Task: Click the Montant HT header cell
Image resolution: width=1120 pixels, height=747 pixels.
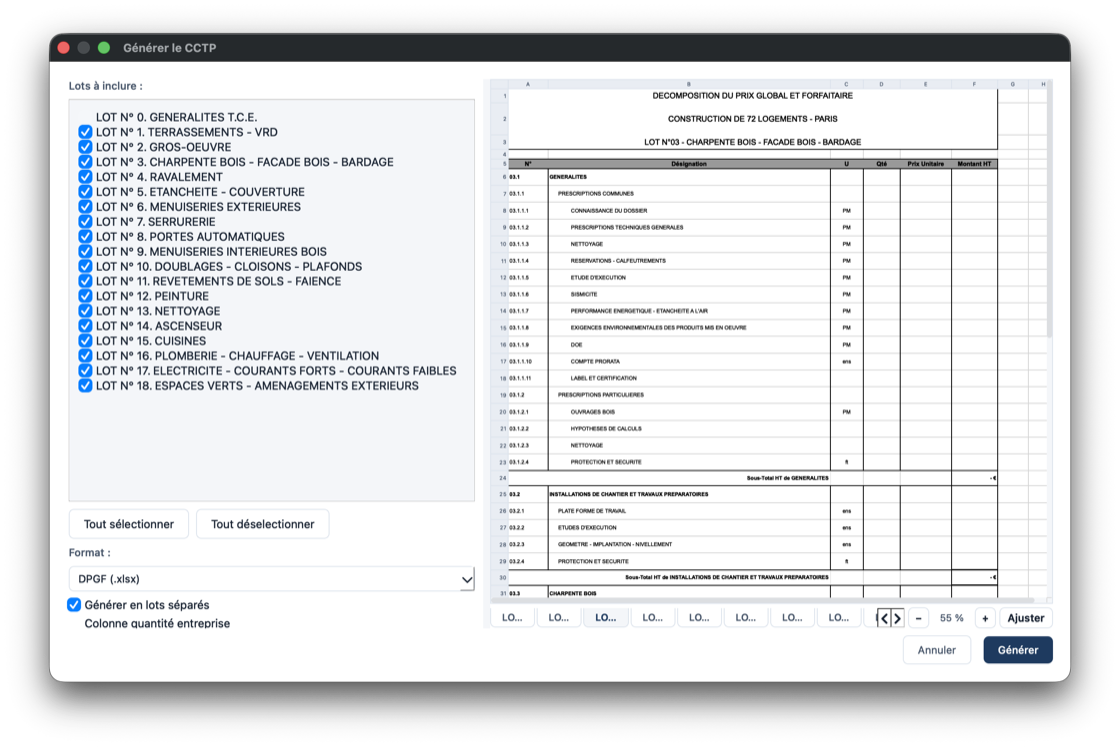Action: click(974, 164)
